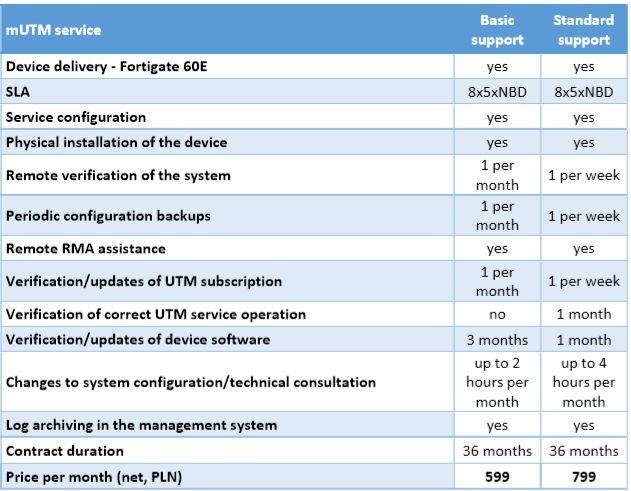
Task: Click 'Verification/updates of UTM subscription' label
Action: (144, 281)
